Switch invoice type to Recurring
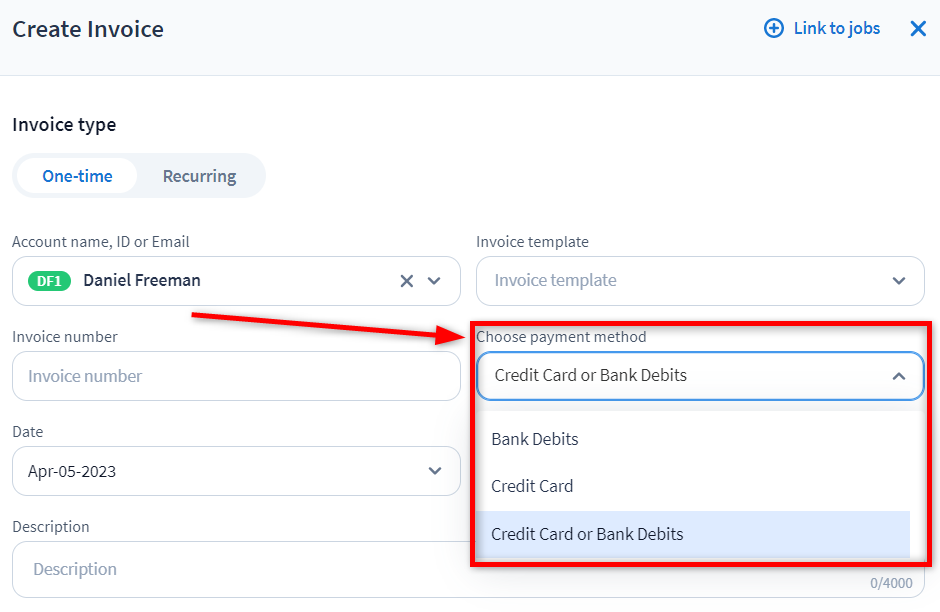Image resolution: width=940 pixels, height=612 pixels. [x=199, y=176]
